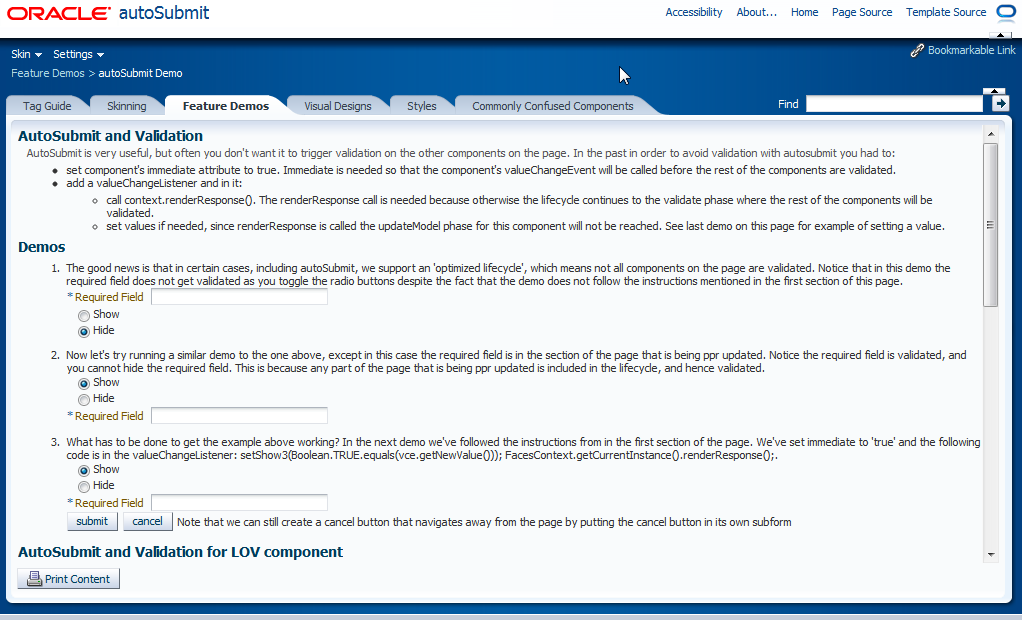Go to the Home link
The width and height of the screenshot is (1022, 620).
tap(804, 12)
